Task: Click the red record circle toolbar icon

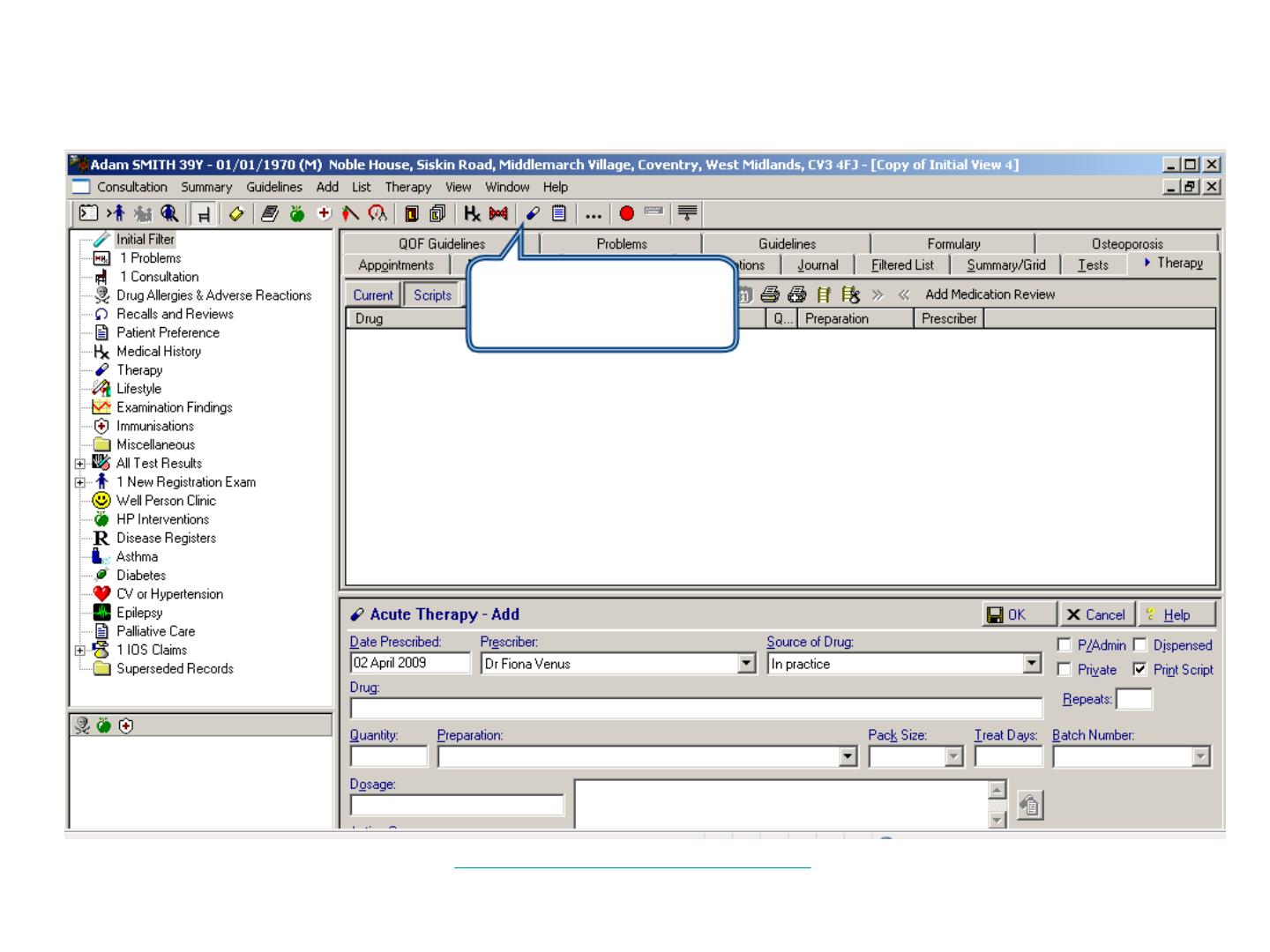Action: point(627,213)
